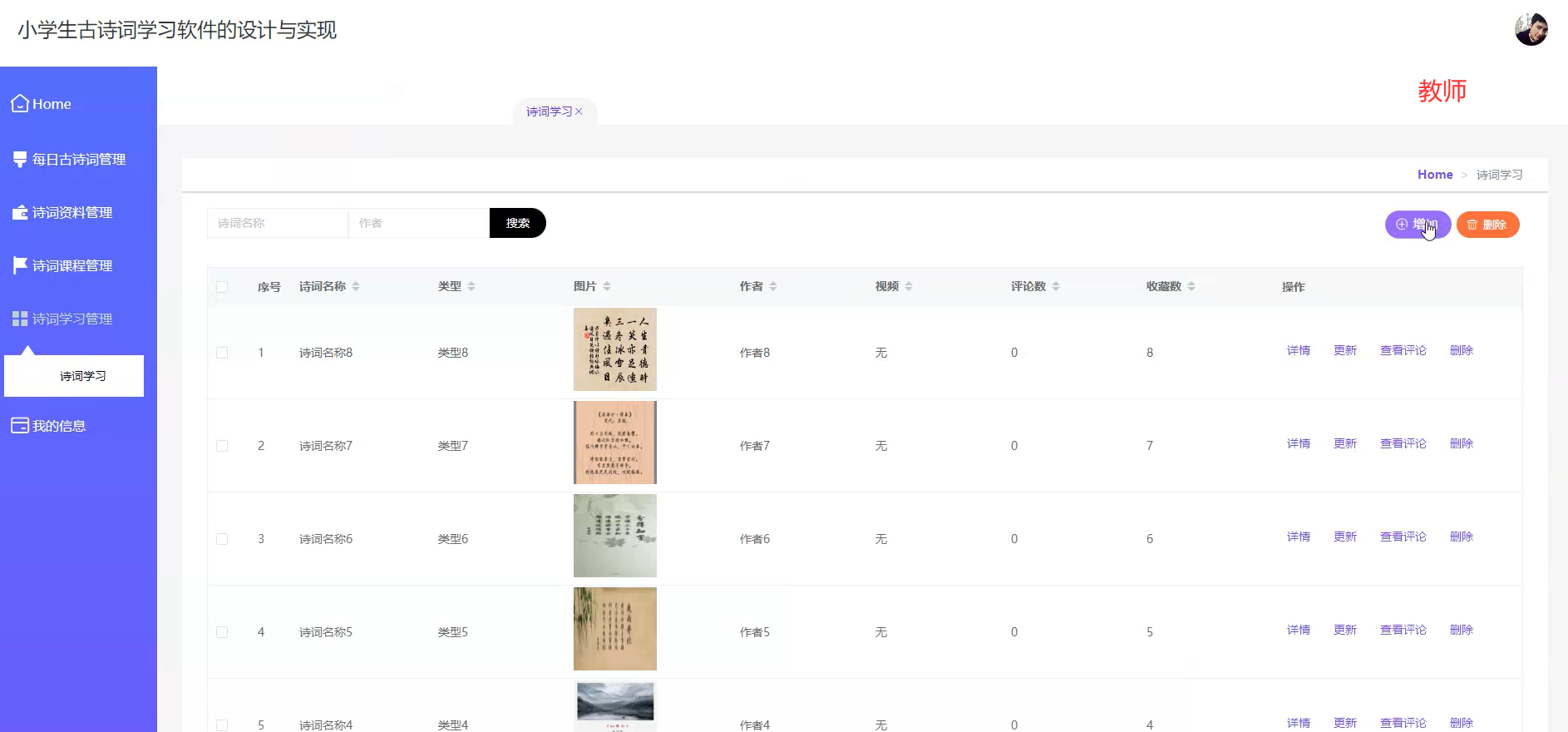The image size is (1568, 732).
Task: Click 查看评论 for 诗词名称7
Action: 1403,443
